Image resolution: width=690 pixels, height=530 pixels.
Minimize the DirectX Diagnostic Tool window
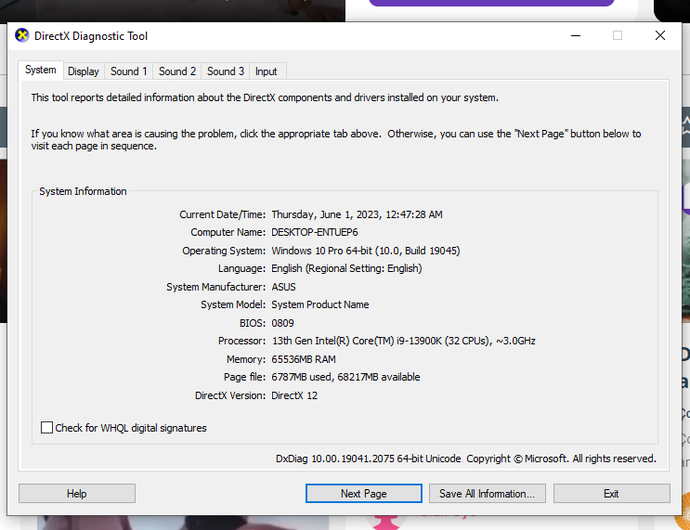[x=576, y=36]
